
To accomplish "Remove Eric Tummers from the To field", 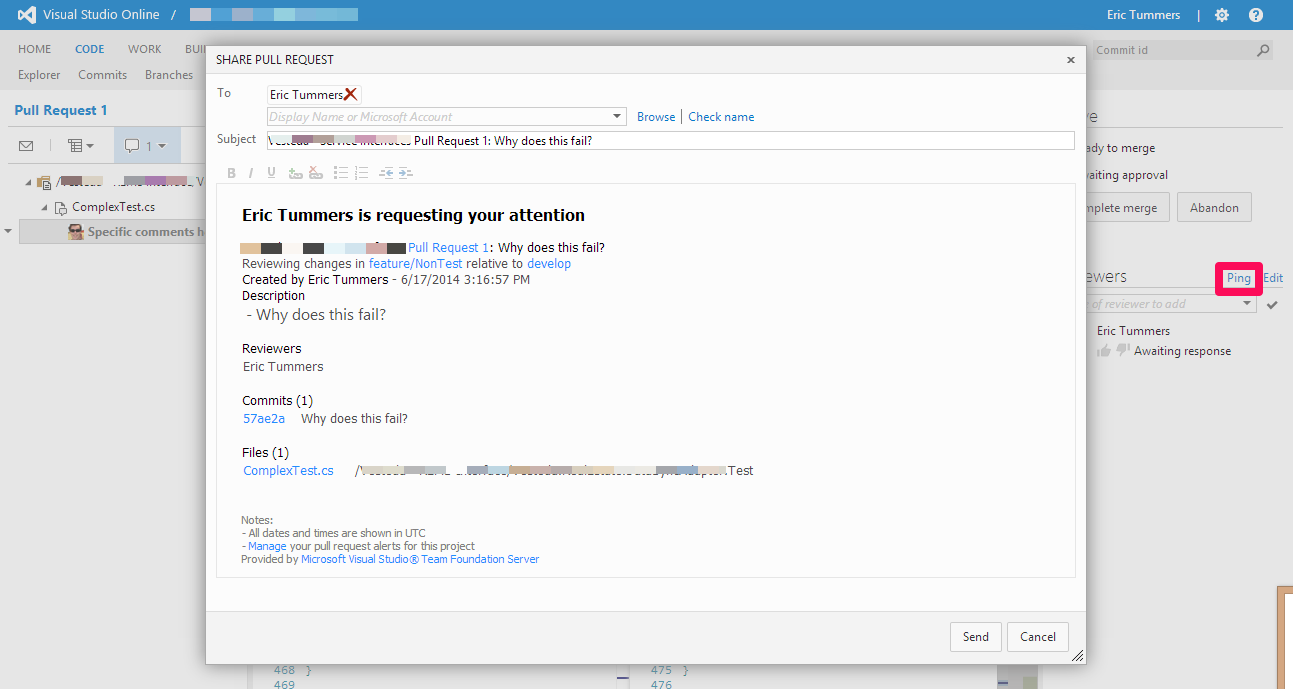I will 350,94.
